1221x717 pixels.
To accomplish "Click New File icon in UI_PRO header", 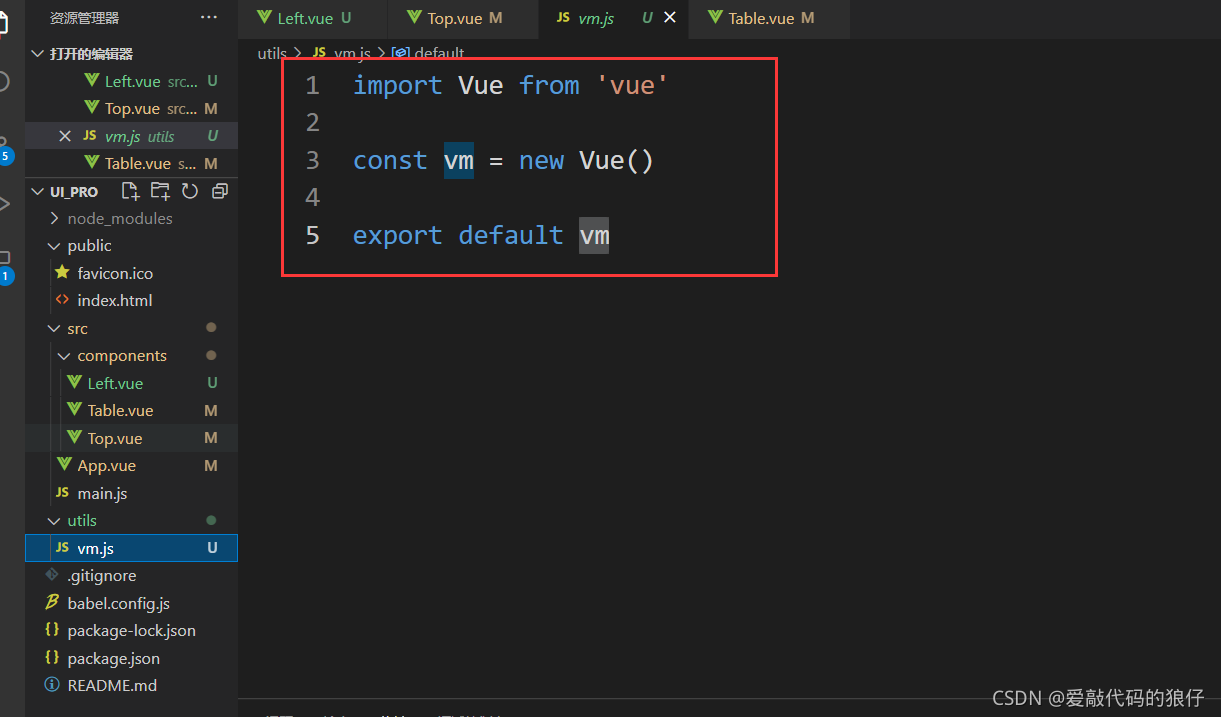I will [x=130, y=191].
